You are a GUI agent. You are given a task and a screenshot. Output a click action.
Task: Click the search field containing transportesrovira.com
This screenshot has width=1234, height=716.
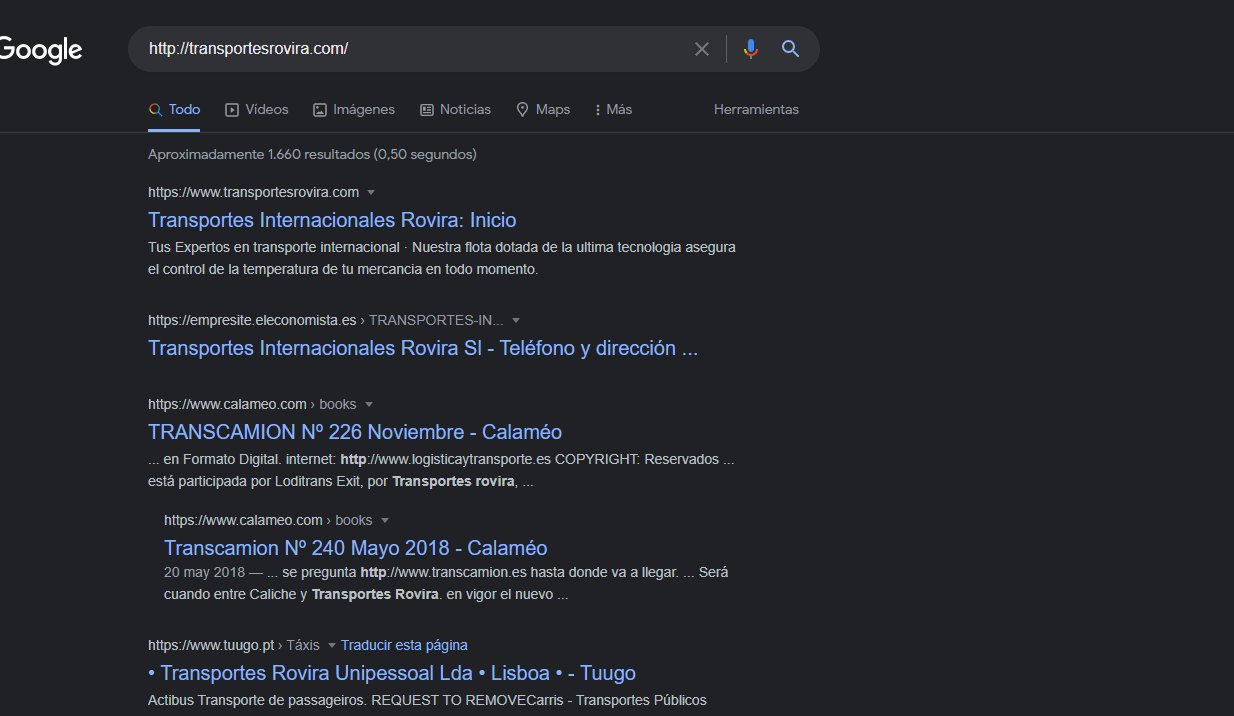415,49
